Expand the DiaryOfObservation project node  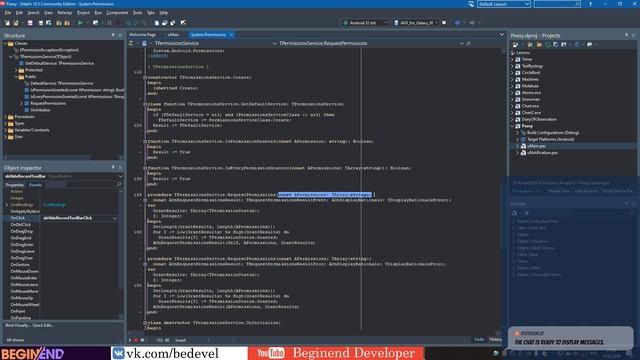[x=513, y=120]
